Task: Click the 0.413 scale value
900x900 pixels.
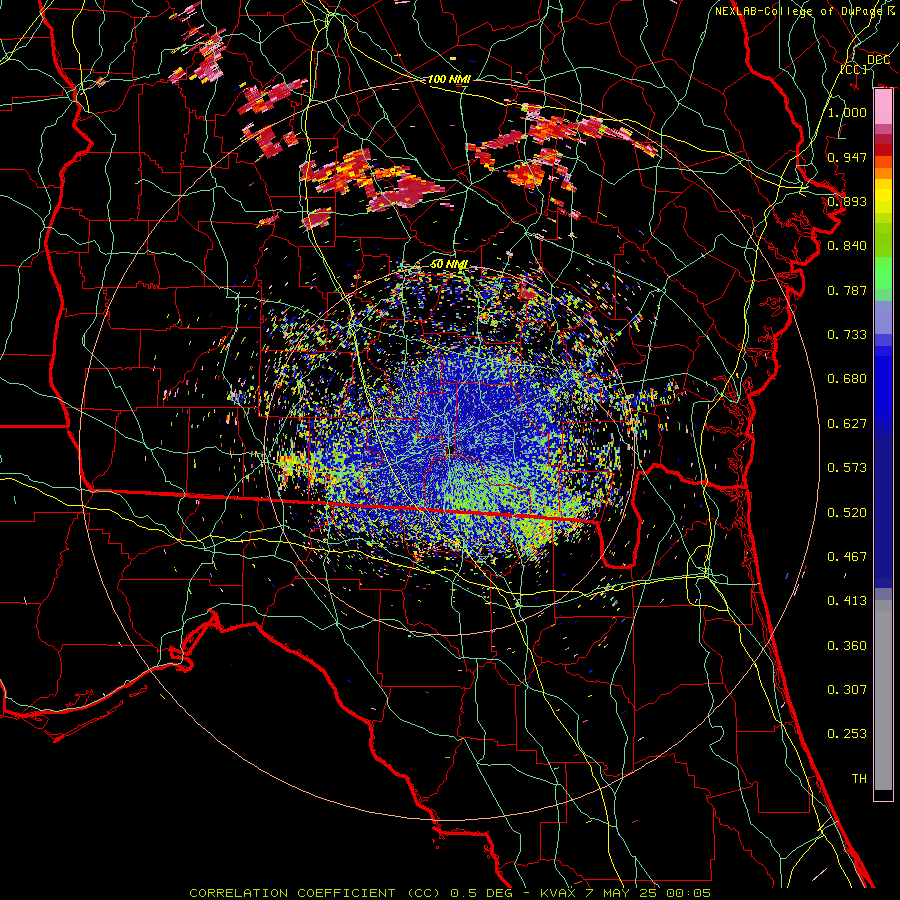Action: tap(847, 601)
